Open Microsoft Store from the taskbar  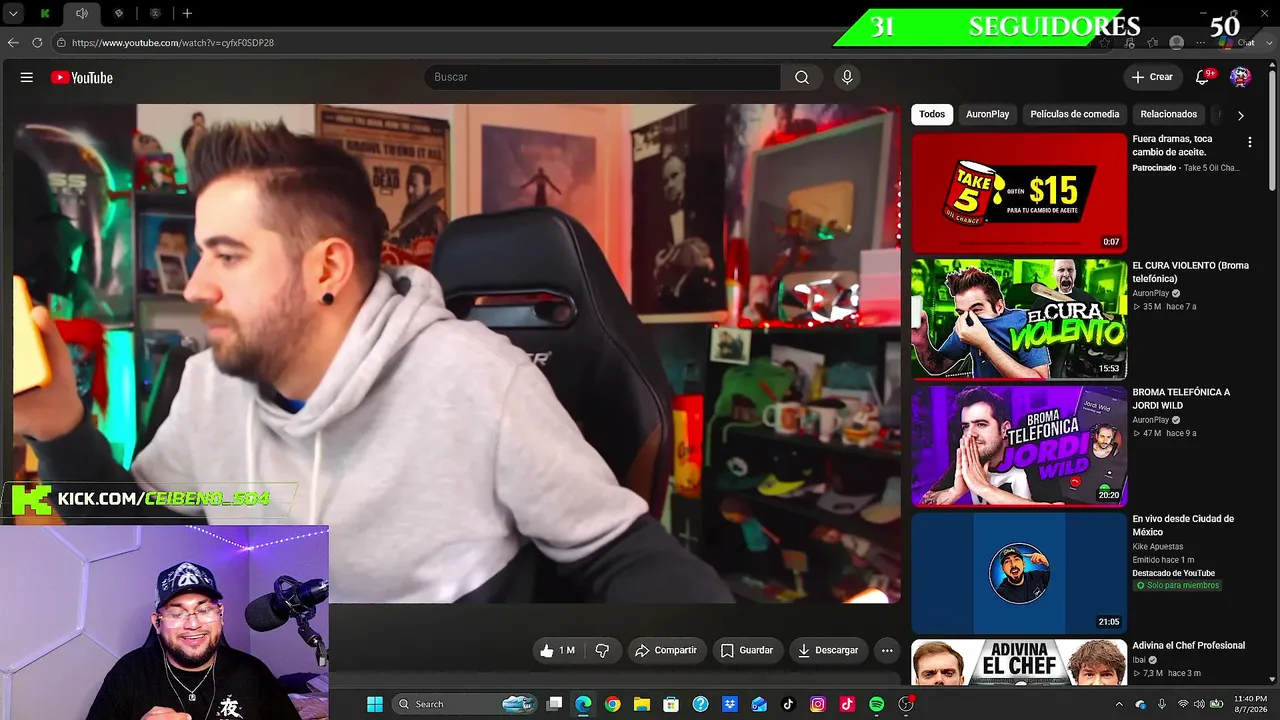point(671,704)
